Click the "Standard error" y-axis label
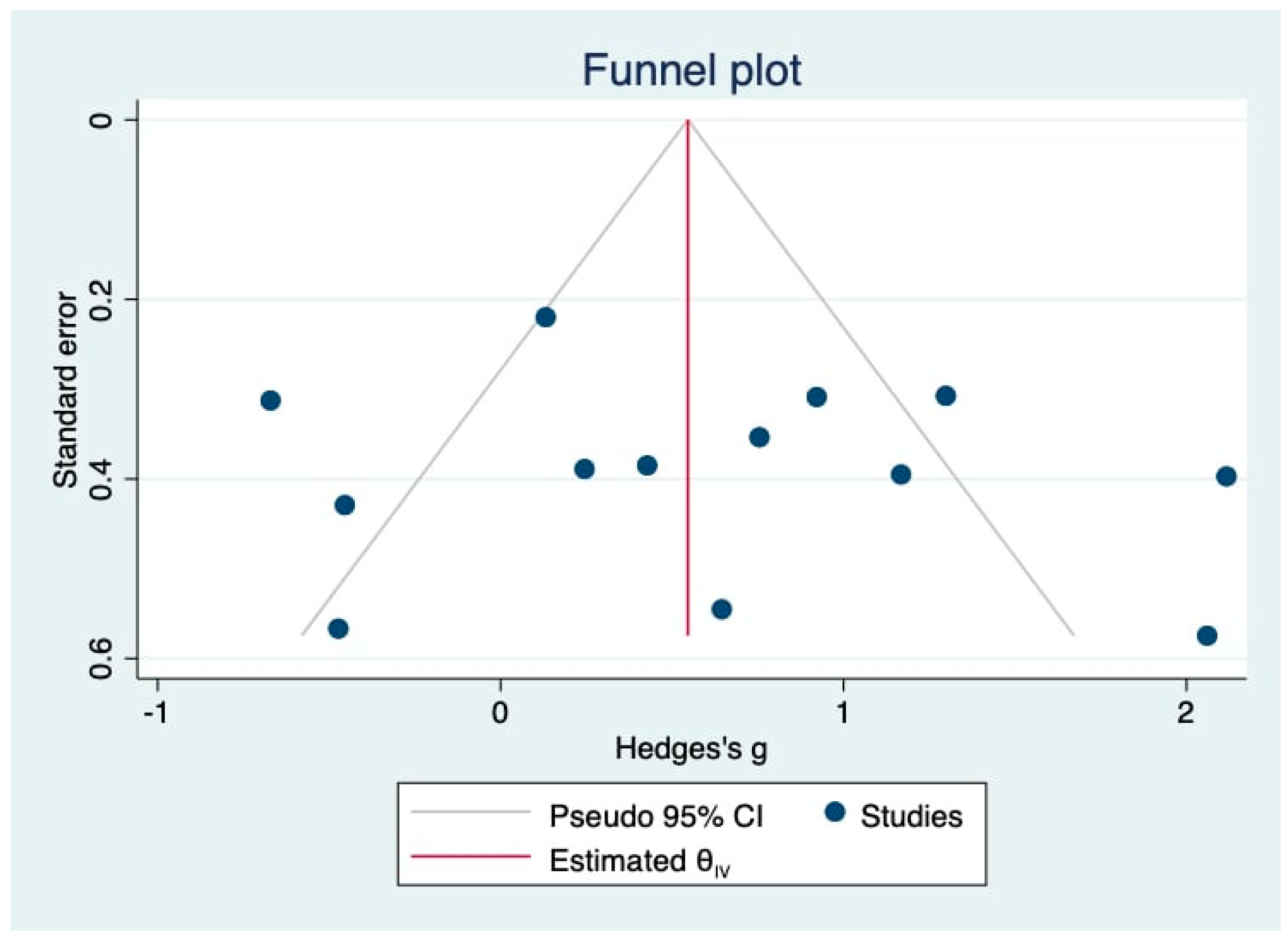 tap(66, 391)
